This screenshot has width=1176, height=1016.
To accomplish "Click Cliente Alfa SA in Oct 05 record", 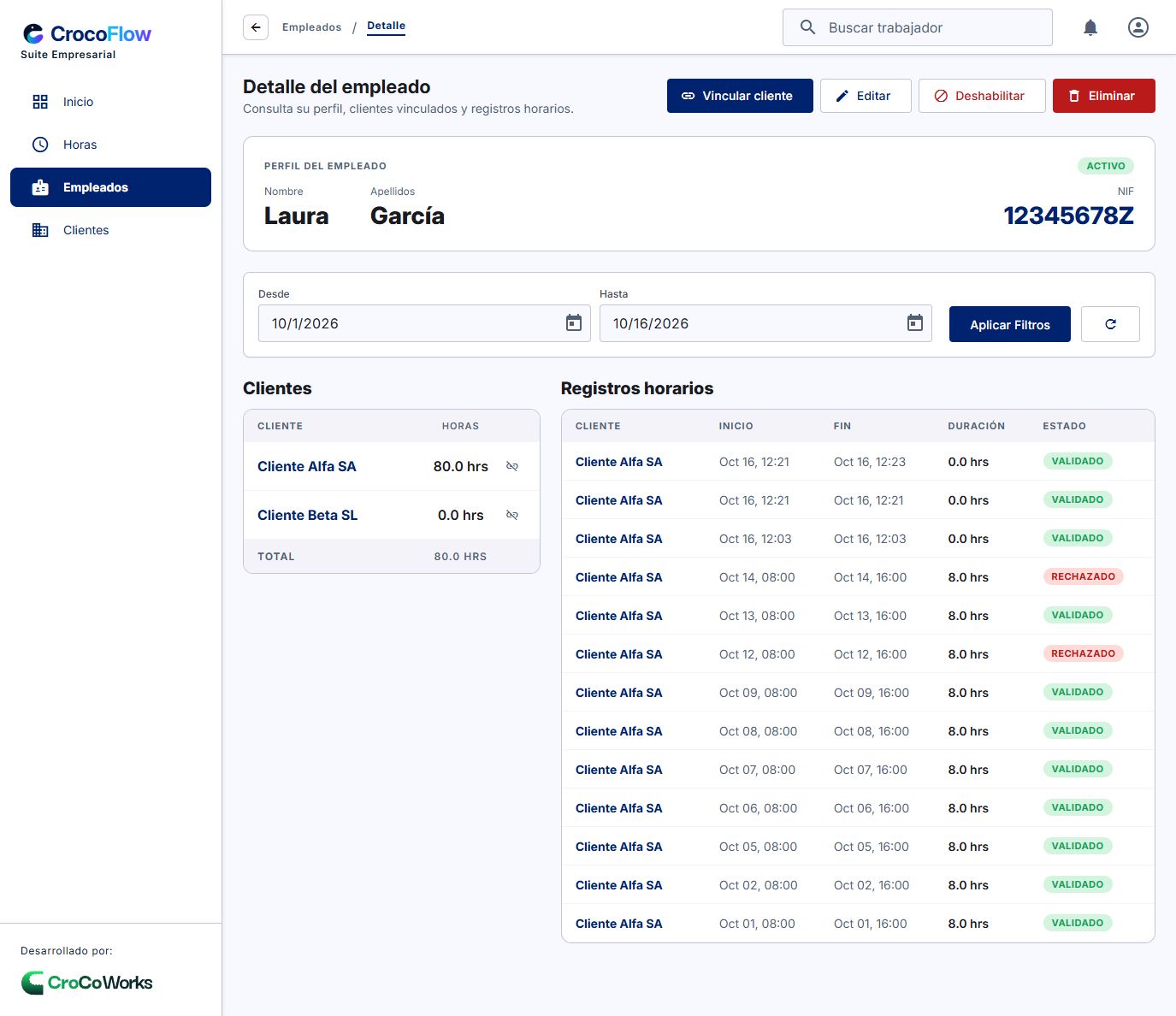I will tap(618, 847).
